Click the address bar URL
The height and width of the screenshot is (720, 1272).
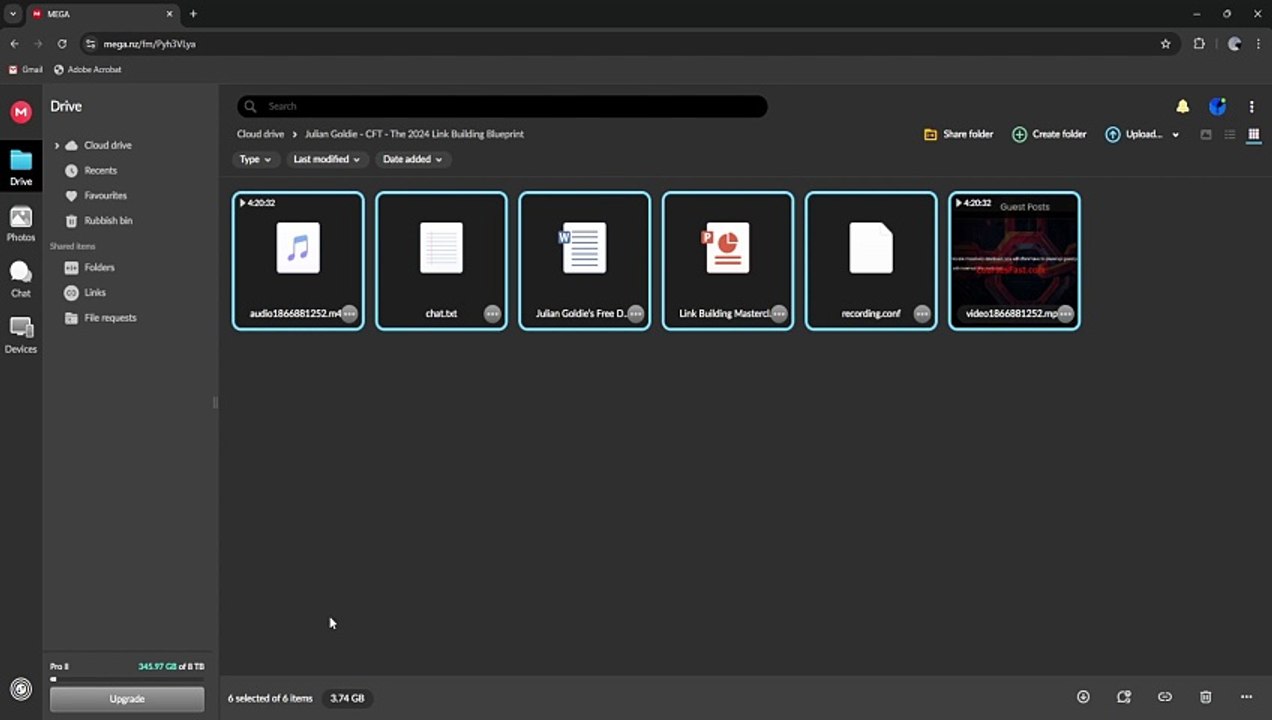pyautogui.click(x=150, y=44)
